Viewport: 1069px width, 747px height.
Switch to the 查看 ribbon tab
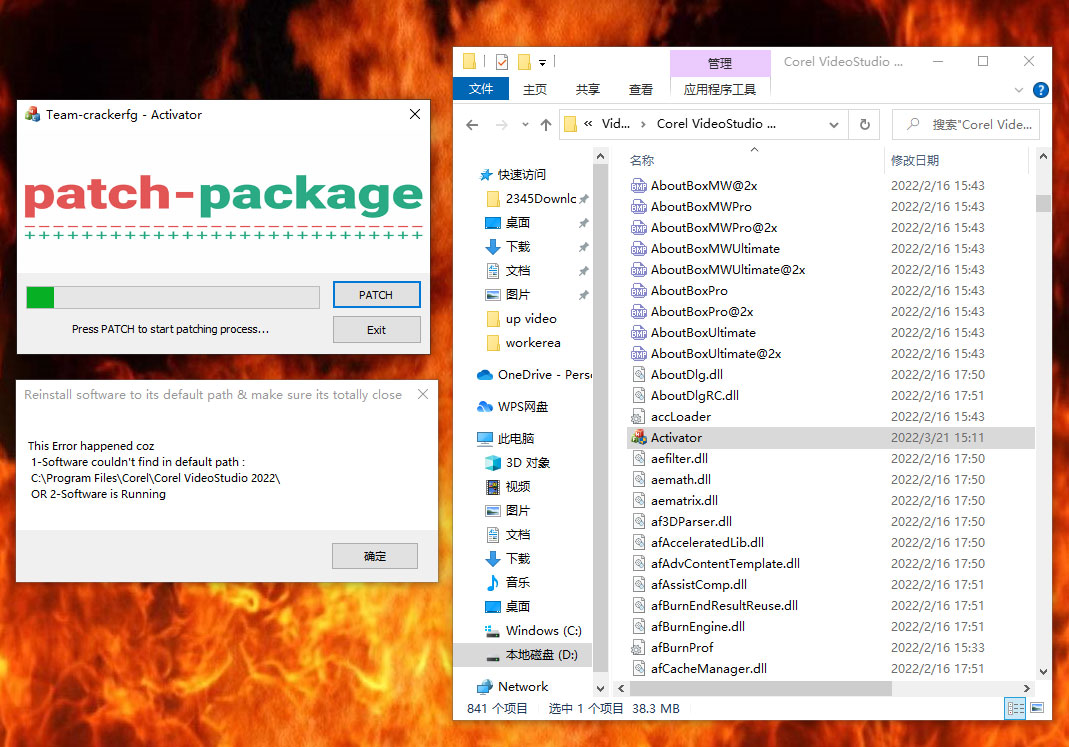coord(640,89)
